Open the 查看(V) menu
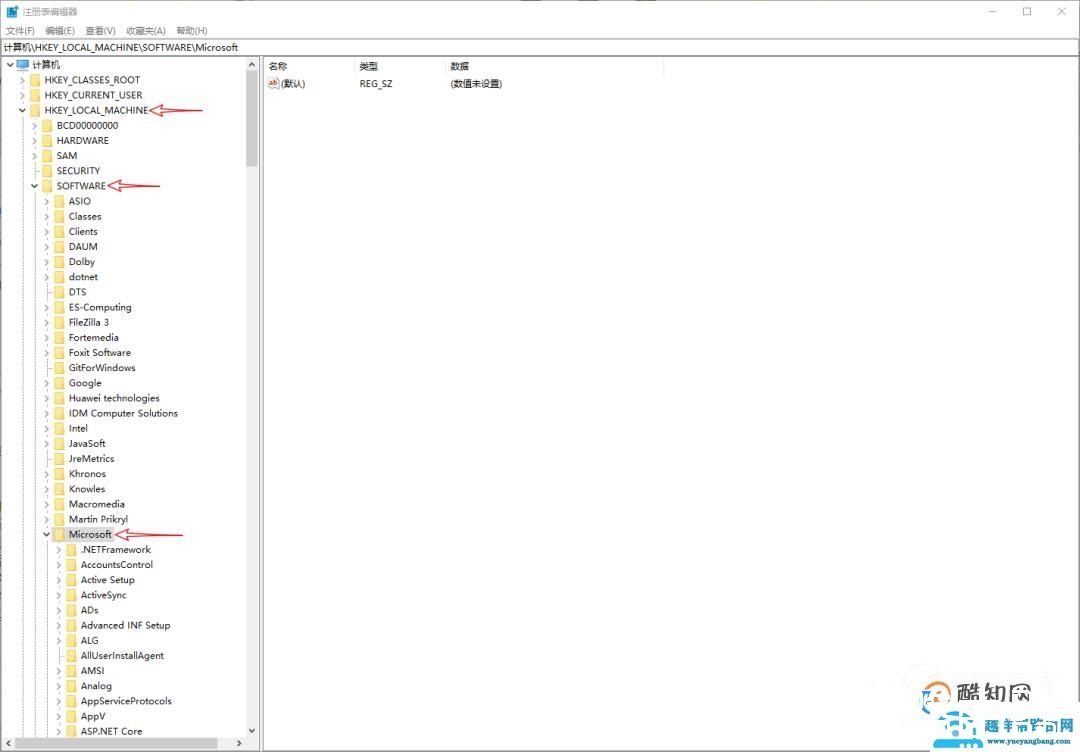 (x=99, y=30)
